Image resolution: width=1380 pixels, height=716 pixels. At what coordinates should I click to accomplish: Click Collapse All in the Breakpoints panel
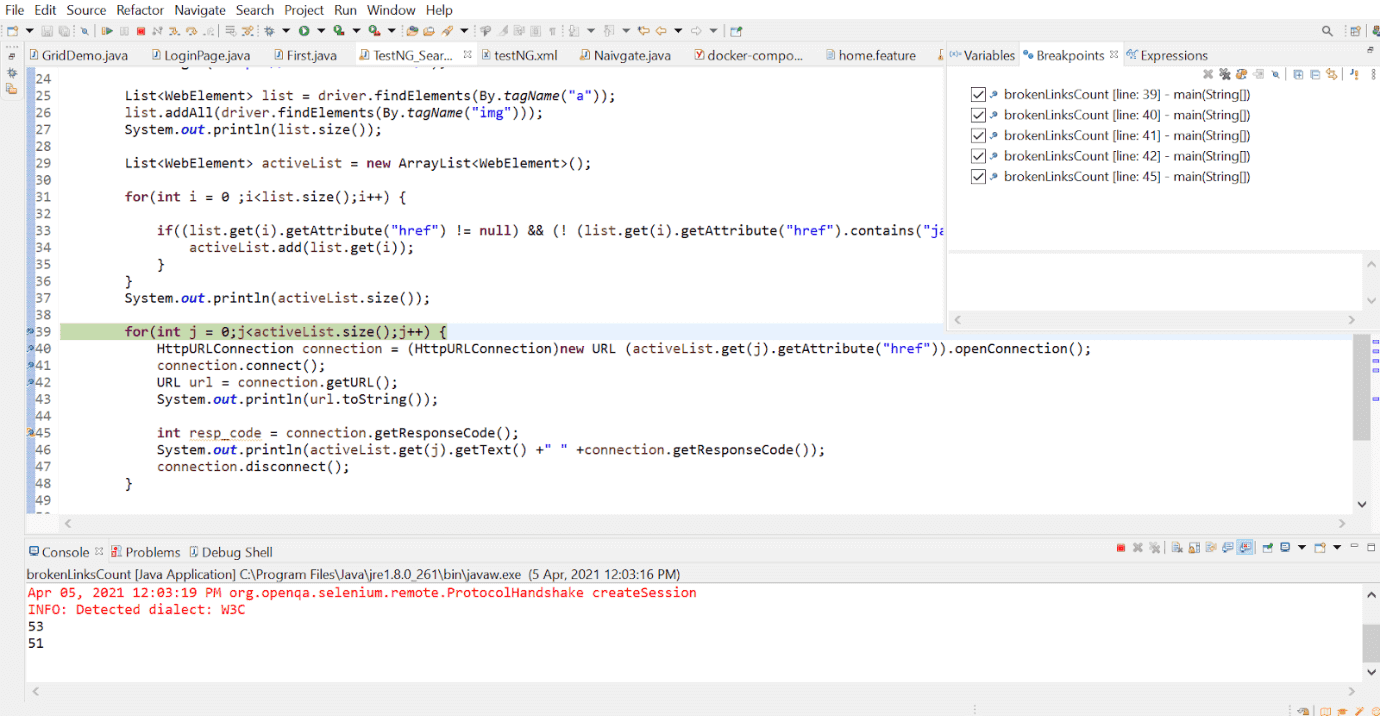tap(1315, 74)
